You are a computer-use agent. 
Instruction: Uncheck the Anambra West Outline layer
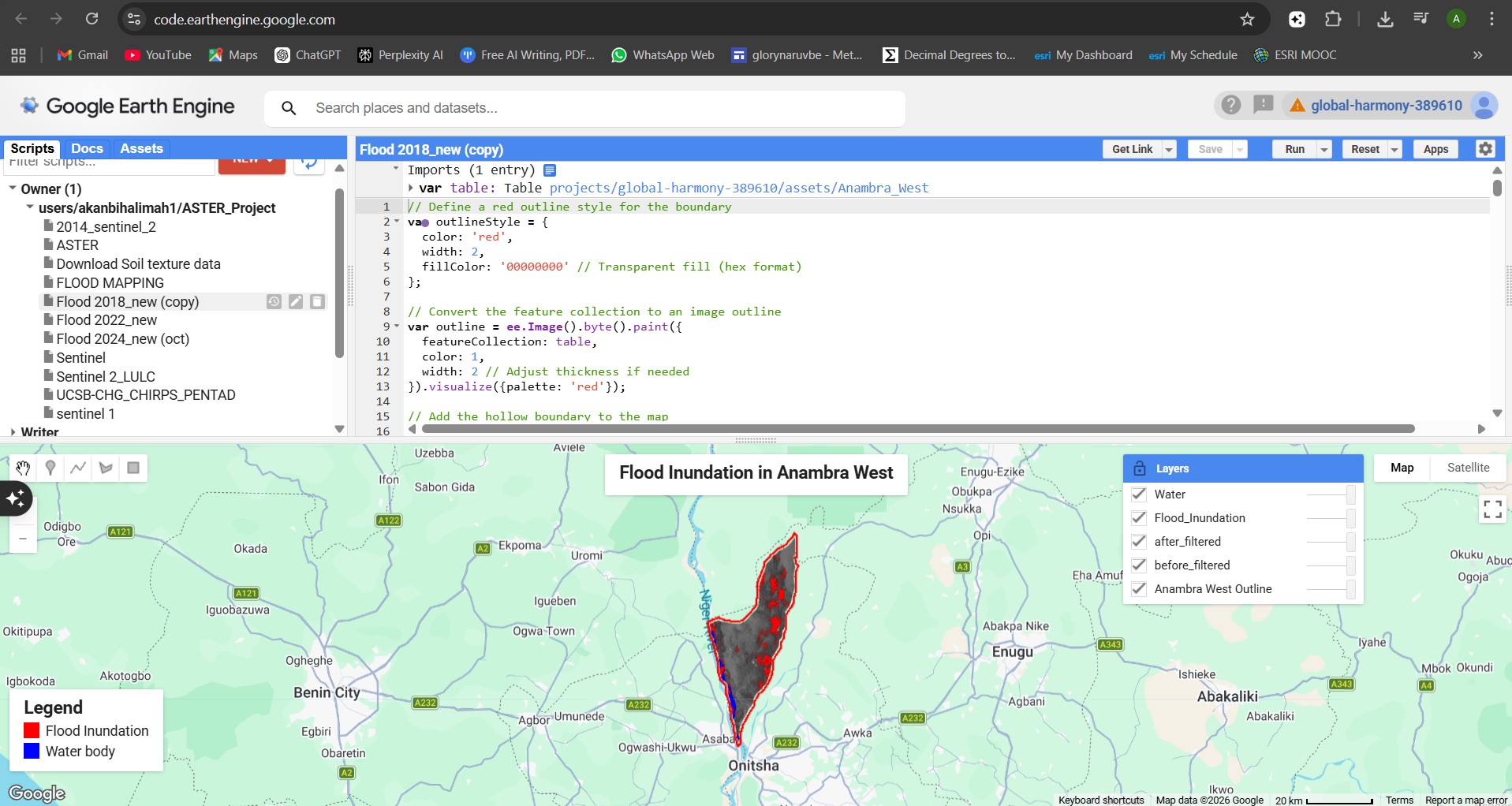1140,589
